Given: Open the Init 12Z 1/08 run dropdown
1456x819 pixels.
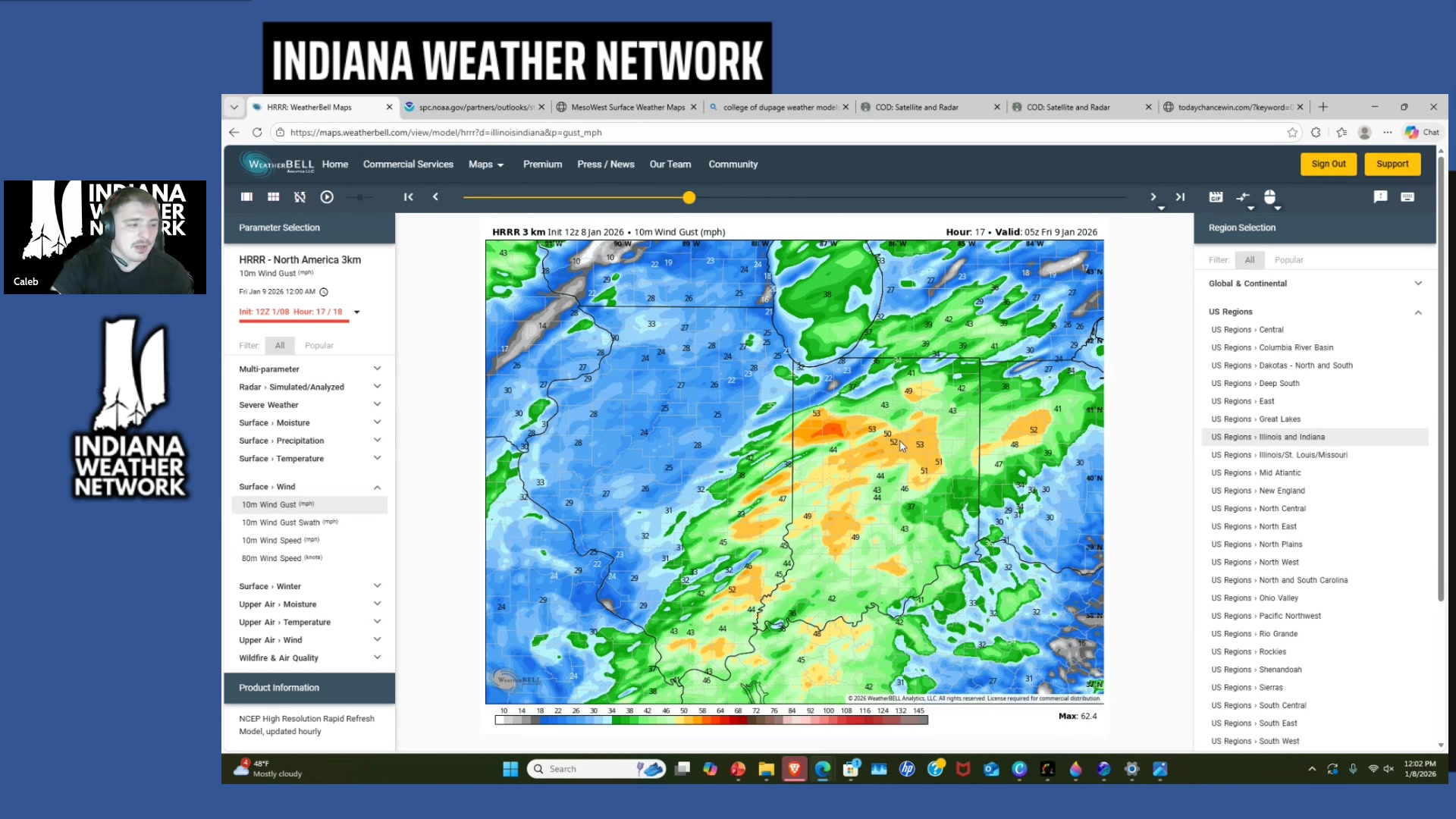Looking at the screenshot, I should pos(357,312).
